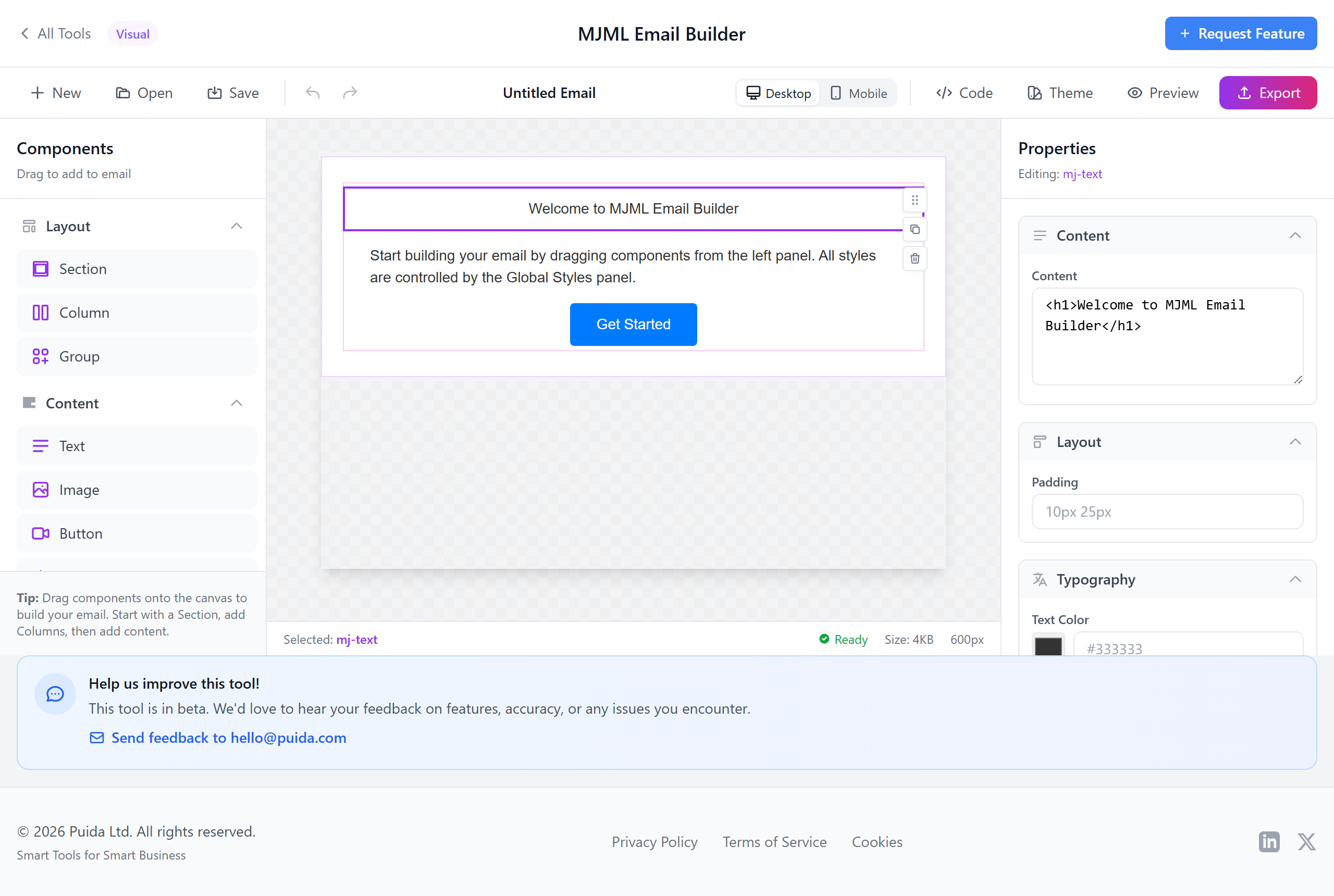
Task: Open the Code view
Action: (964, 93)
